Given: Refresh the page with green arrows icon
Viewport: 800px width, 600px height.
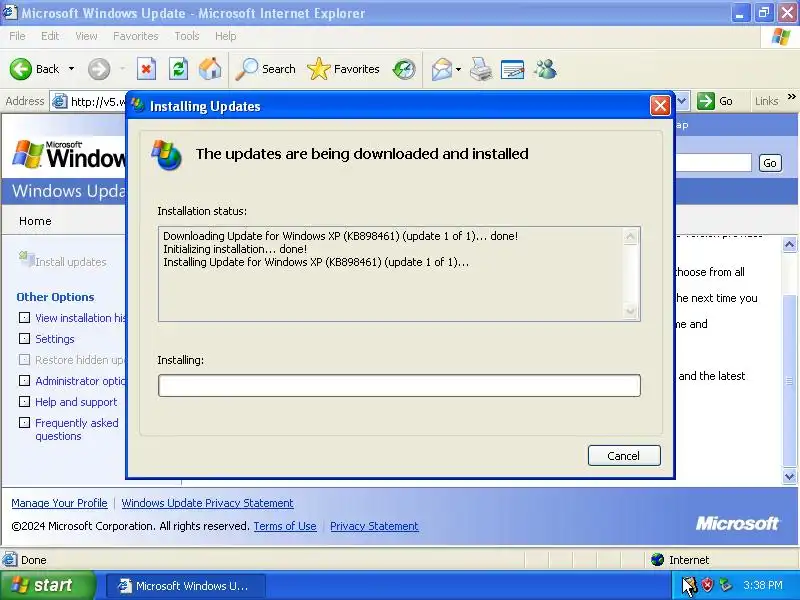Looking at the screenshot, I should tap(179, 69).
